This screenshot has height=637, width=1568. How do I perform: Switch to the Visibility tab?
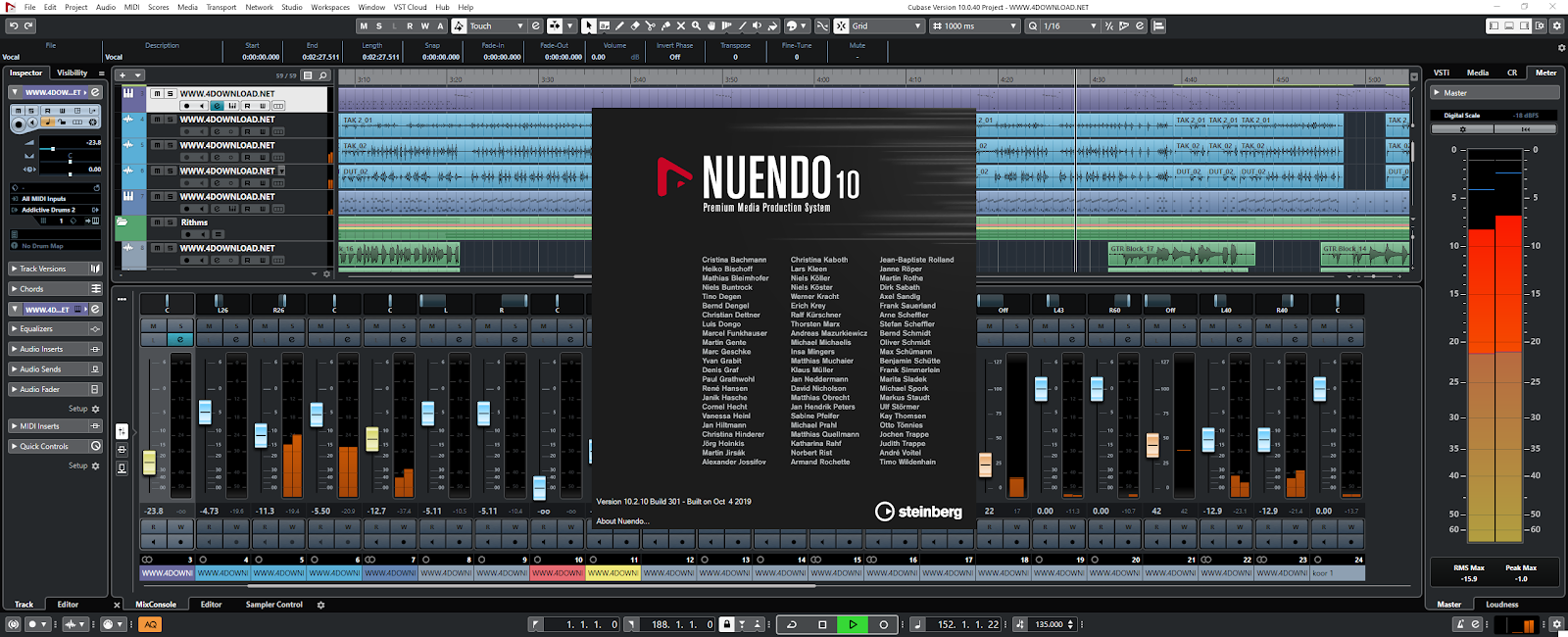point(73,73)
